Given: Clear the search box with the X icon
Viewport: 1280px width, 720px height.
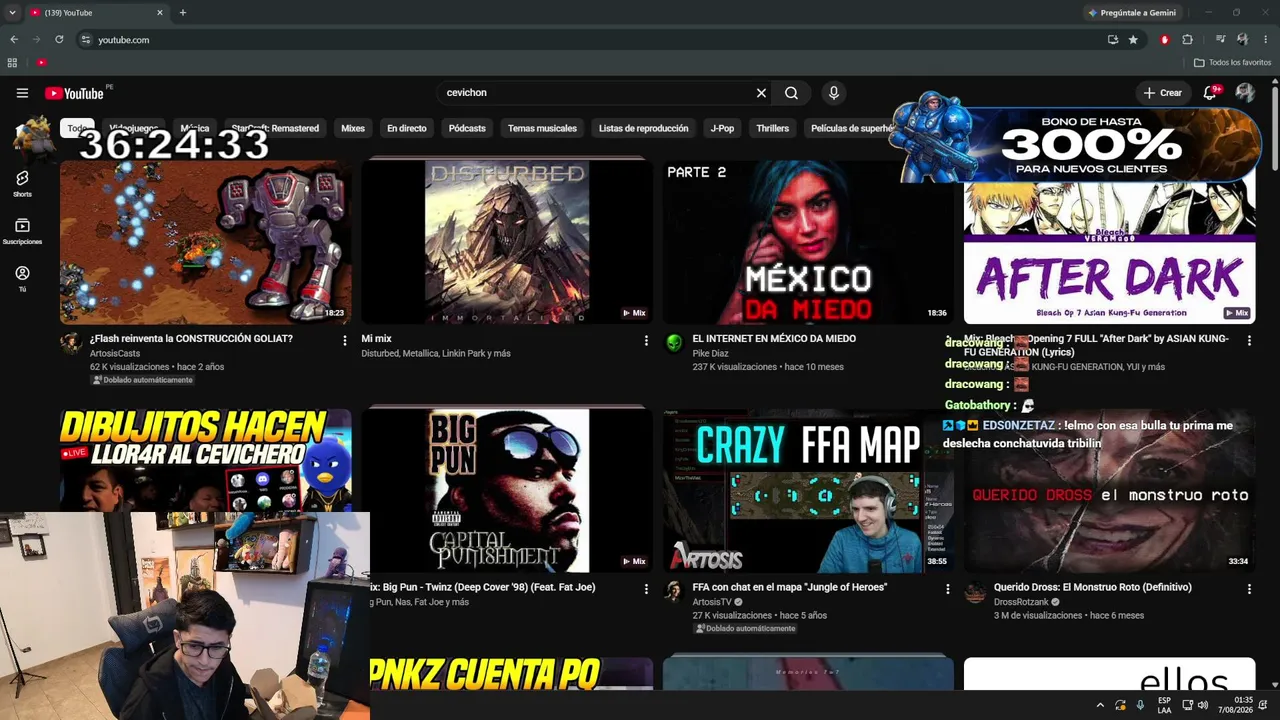Looking at the screenshot, I should (761, 93).
